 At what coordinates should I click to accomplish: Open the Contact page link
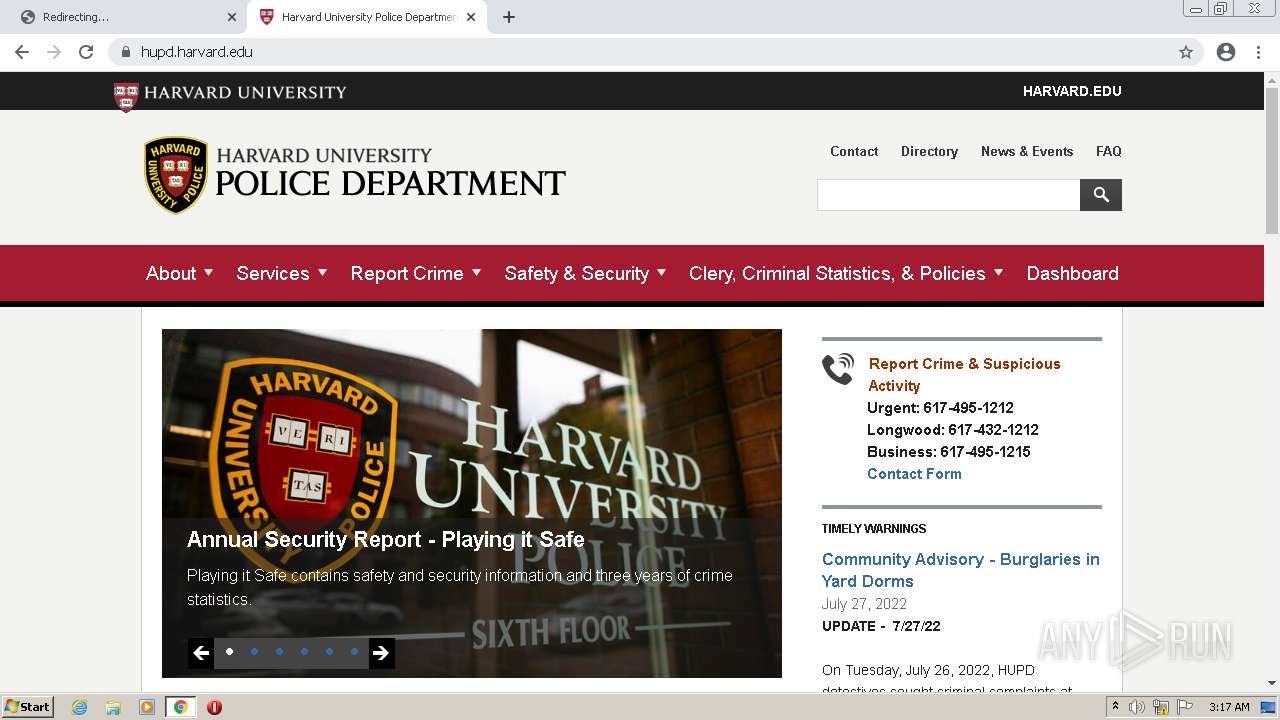854,151
